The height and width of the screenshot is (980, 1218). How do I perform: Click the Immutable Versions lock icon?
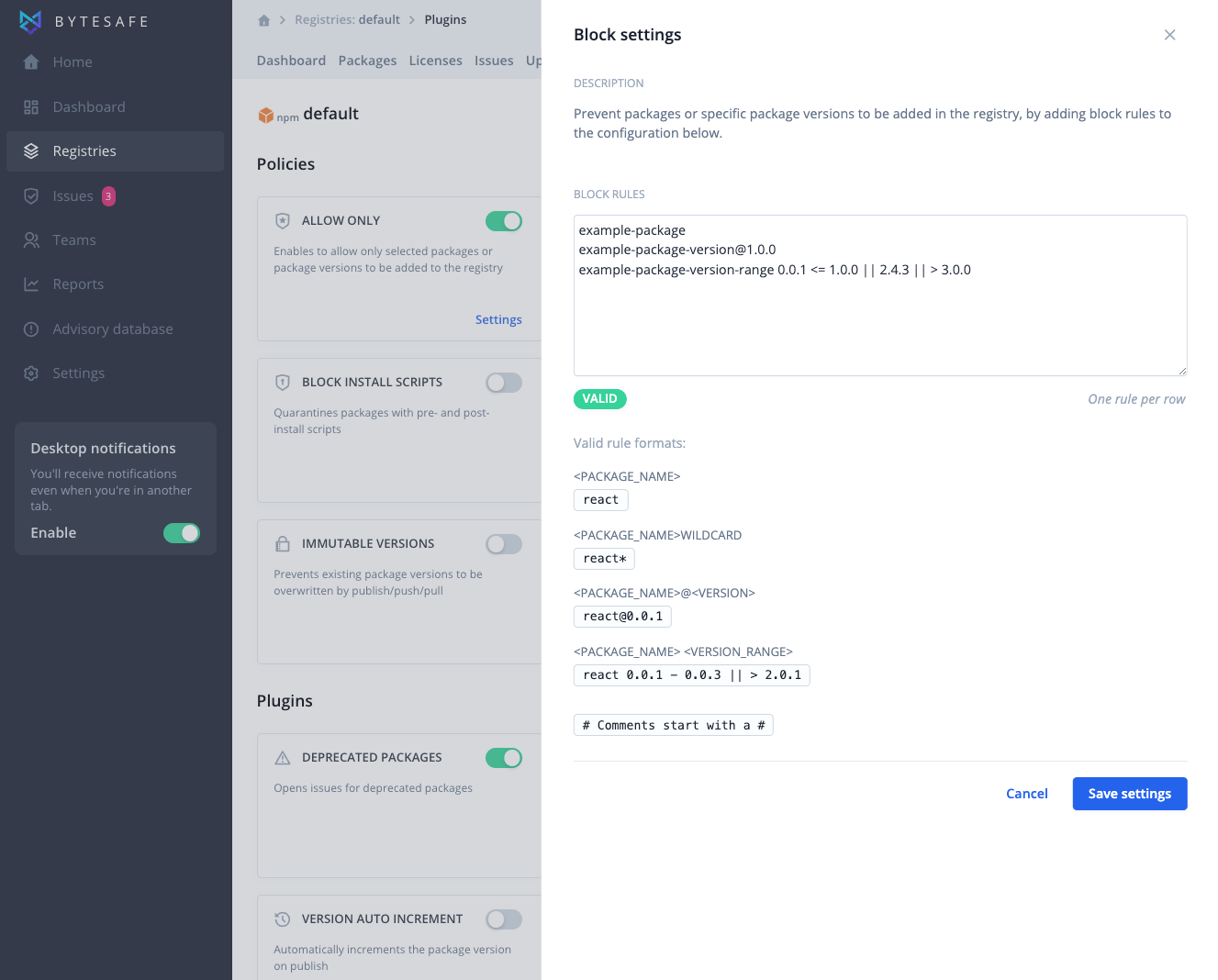pos(283,544)
